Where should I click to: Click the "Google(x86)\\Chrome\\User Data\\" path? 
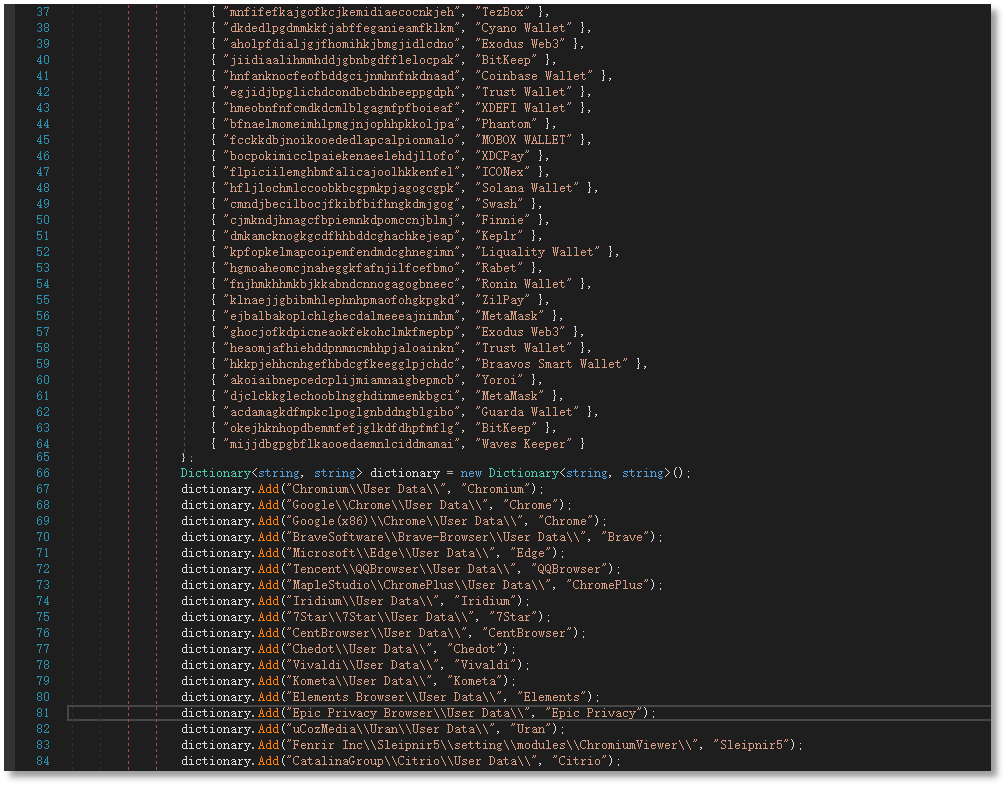click(404, 521)
